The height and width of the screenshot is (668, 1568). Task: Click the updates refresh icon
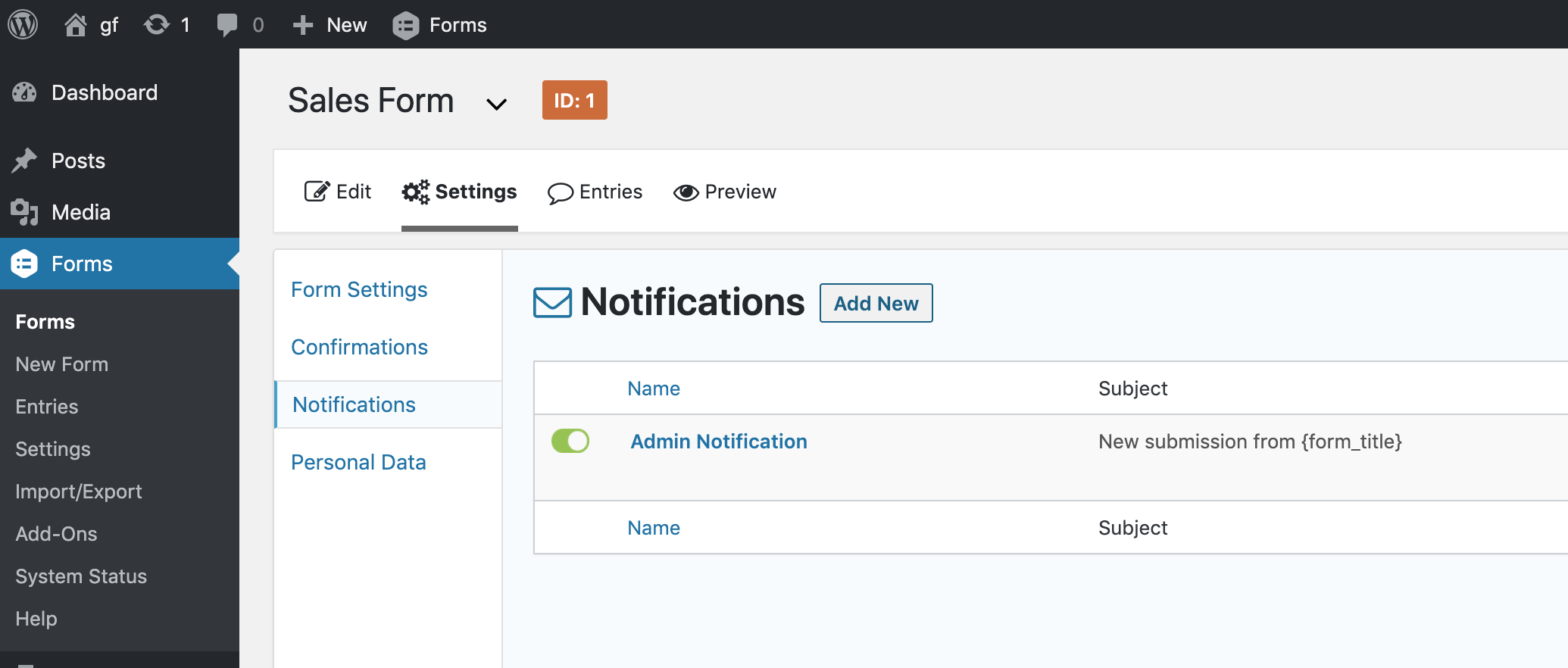pos(157,25)
